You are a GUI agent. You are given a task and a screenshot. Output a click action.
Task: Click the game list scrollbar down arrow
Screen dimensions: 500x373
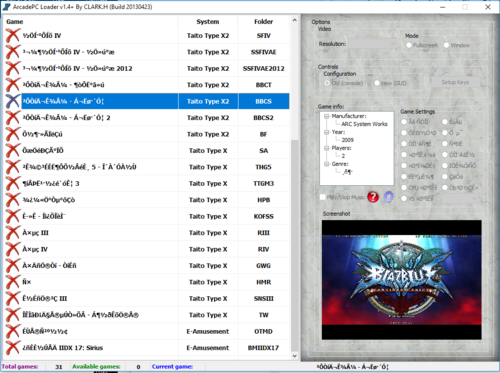295,356
